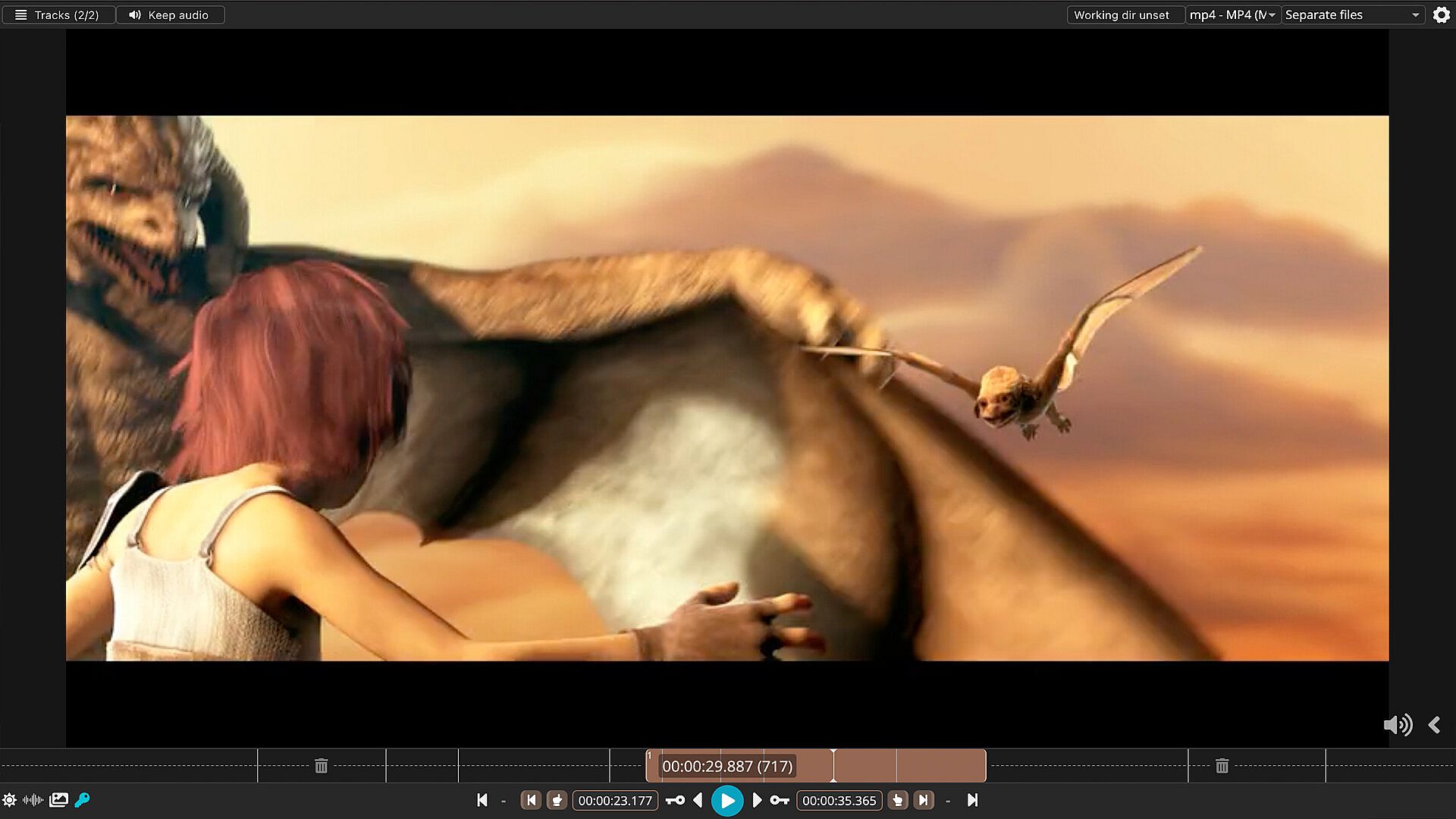Image resolution: width=1456 pixels, height=819 pixels.
Task: Expand the Separate files export mode dropdown
Action: coord(1351,14)
